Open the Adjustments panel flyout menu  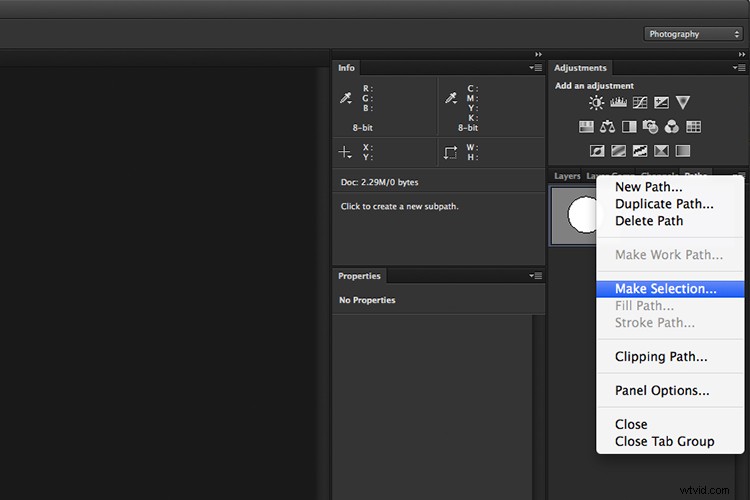click(739, 68)
